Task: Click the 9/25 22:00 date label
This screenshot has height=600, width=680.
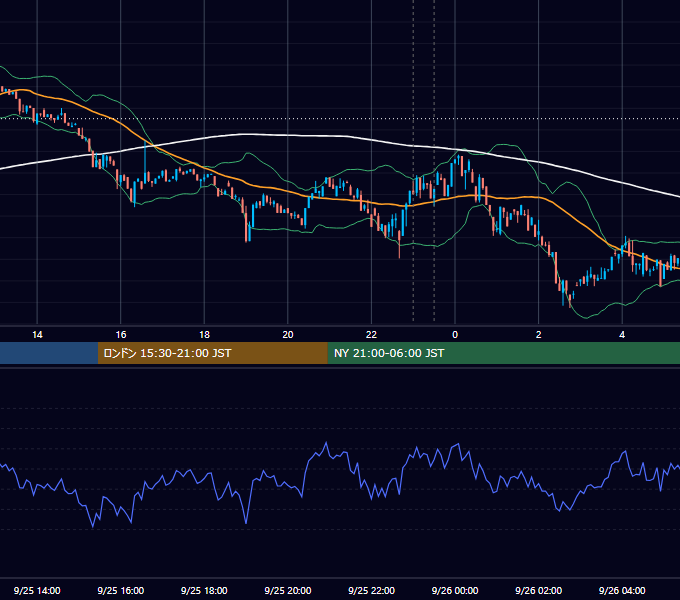Action: (x=372, y=590)
